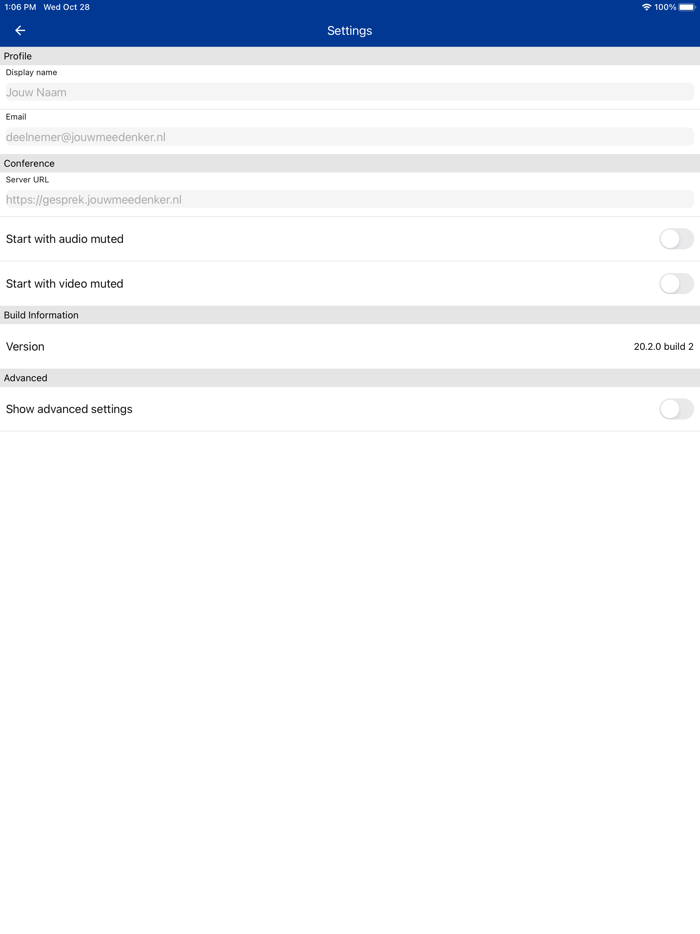Tap the Conference section header
The image size is (700, 934).
(30, 163)
